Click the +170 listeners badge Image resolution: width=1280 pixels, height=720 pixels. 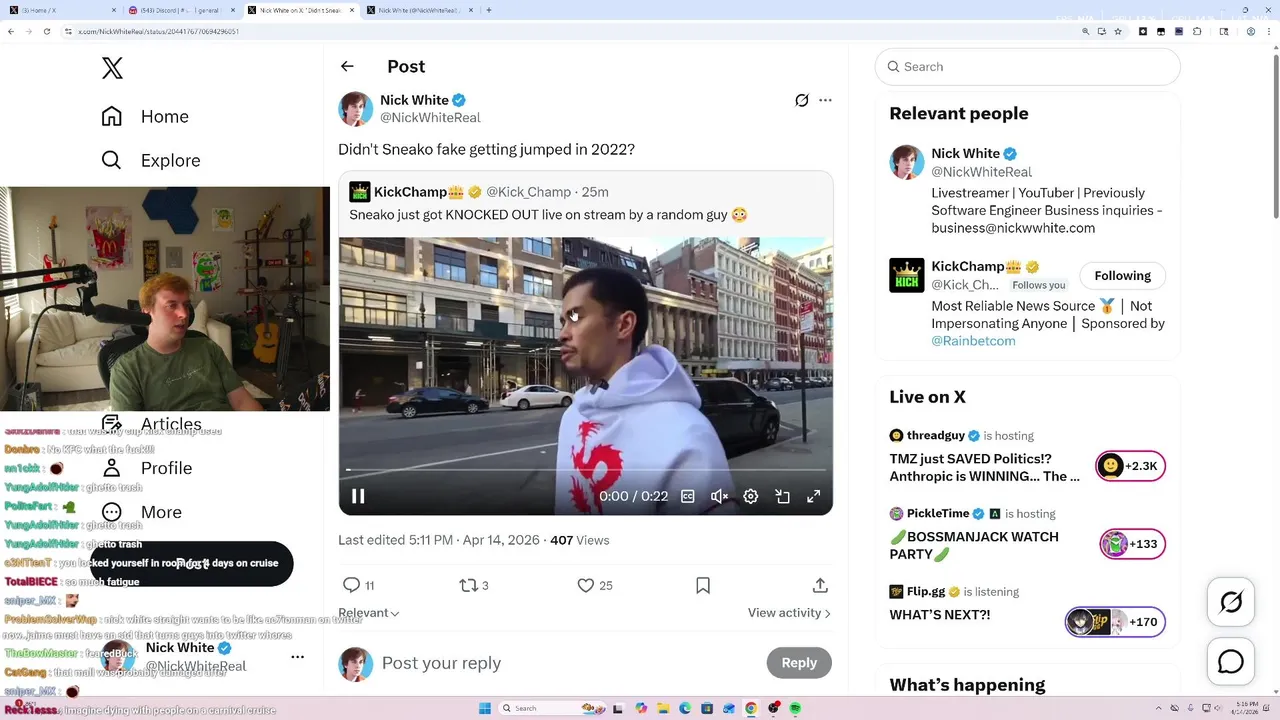click(x=1115, y=622)
